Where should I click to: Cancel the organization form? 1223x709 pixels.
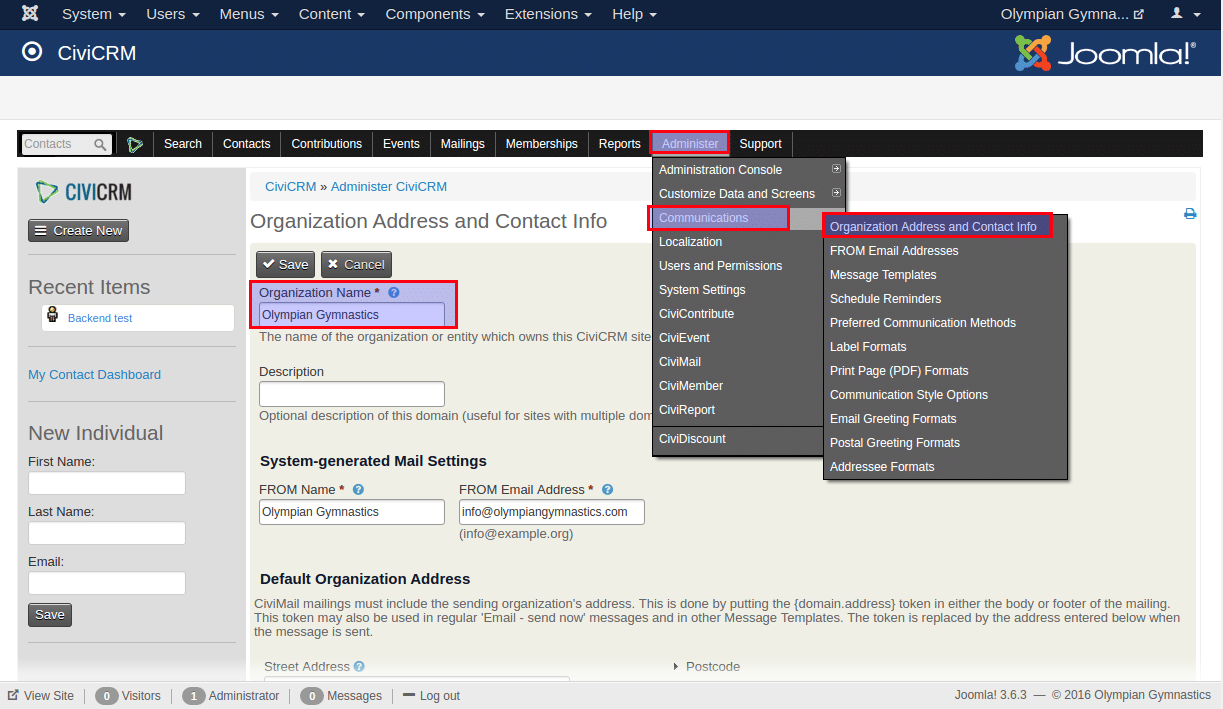click(x=356, y=264)
